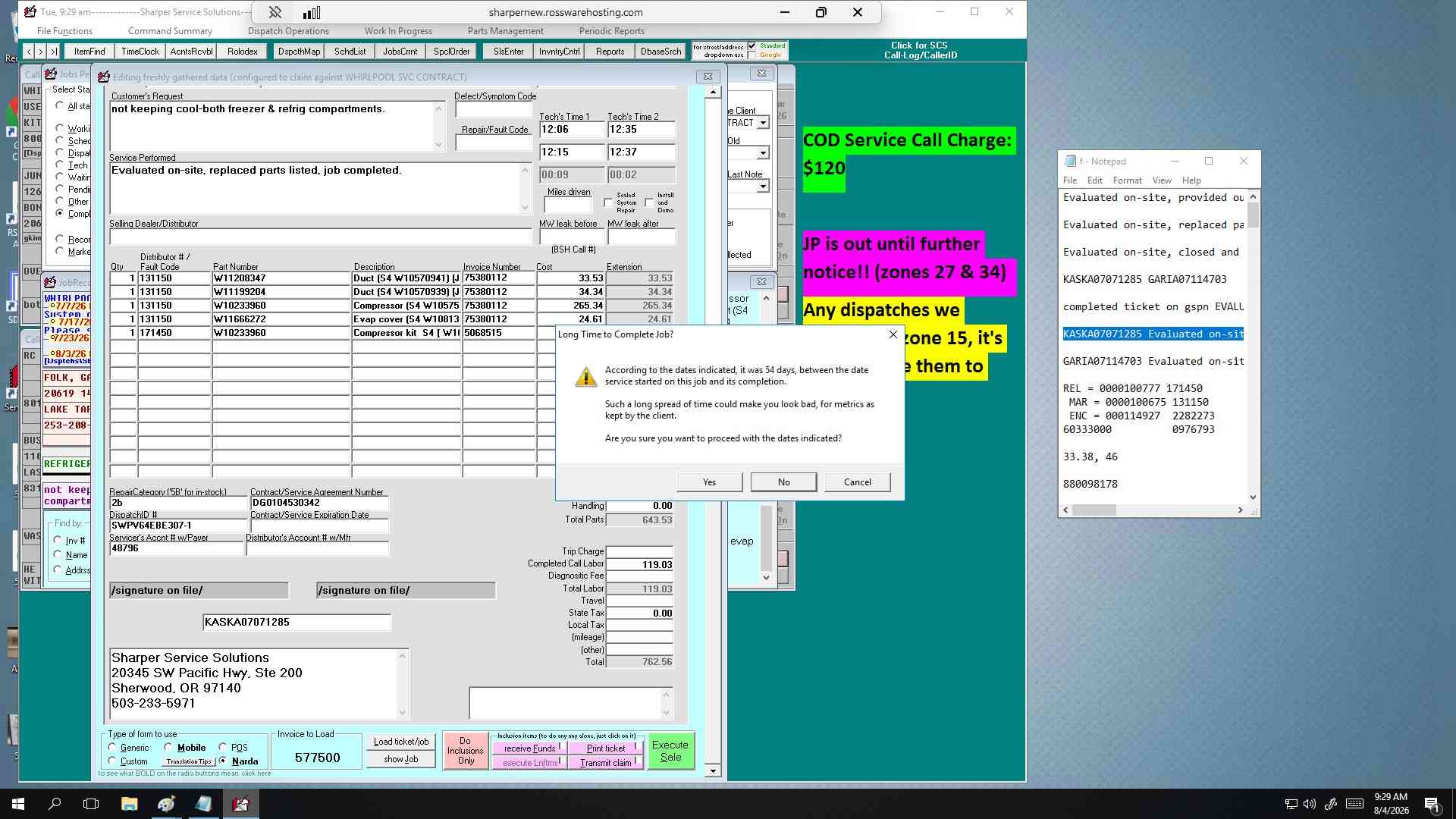Viewport: 1456px width, 819px height.
Task: Open Notepad Format menu
Action: pyautogui.click(x=1127, y=180)
